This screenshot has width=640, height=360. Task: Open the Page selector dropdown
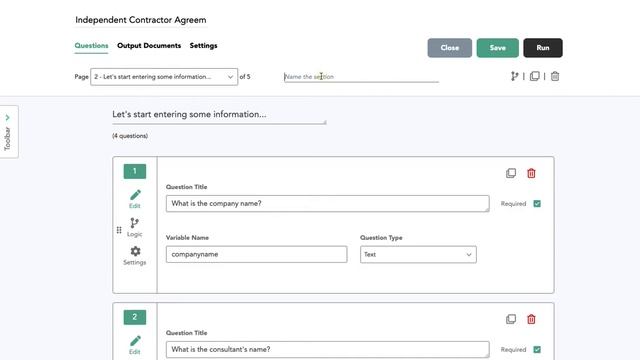point(164,77)
